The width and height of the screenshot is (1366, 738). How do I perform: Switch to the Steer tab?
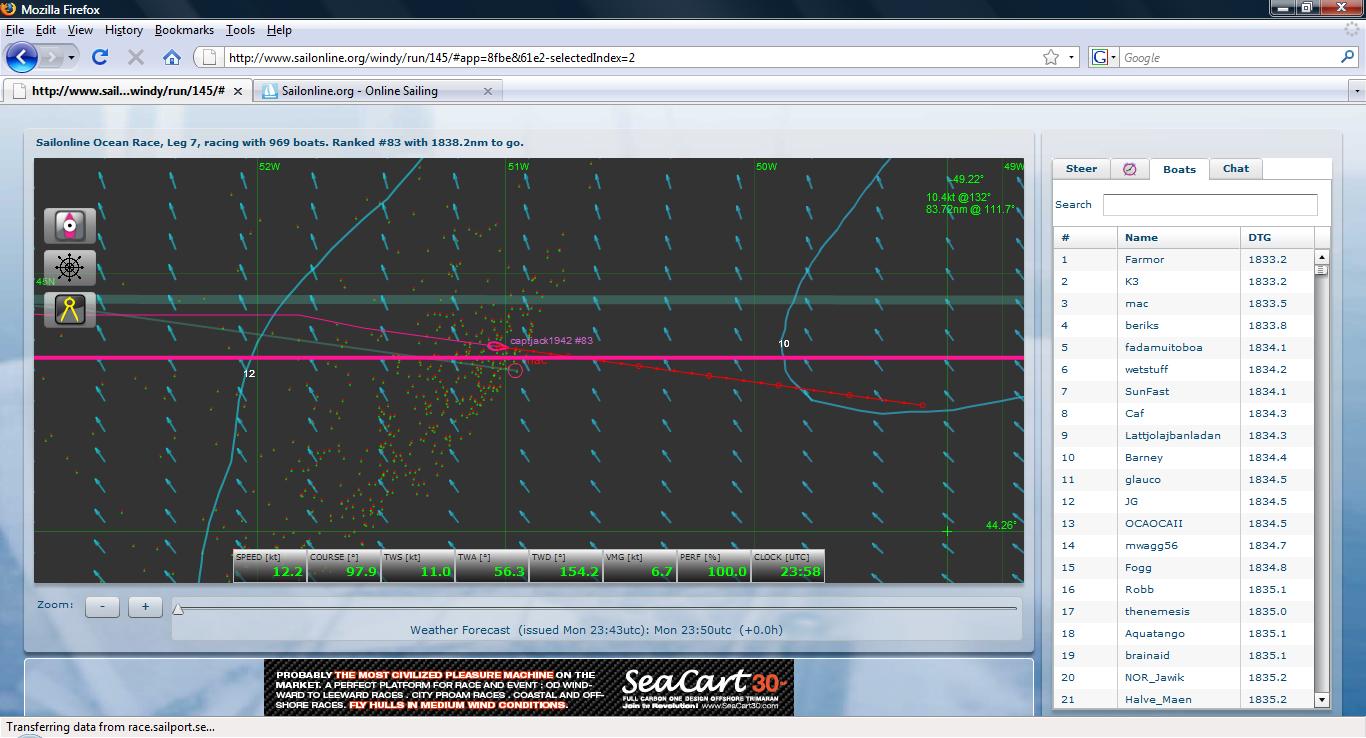[x=1081, y=169]
